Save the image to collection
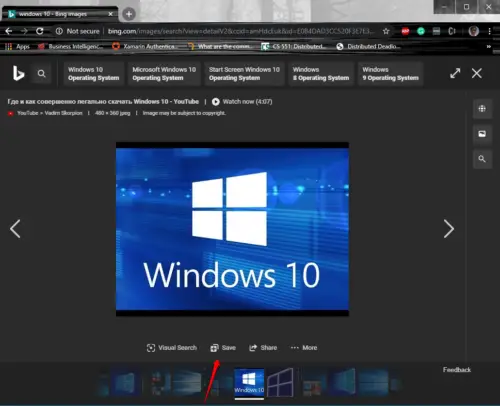Image resolution: width=500 pixels, height=406 pixels. tap(223, 348)
